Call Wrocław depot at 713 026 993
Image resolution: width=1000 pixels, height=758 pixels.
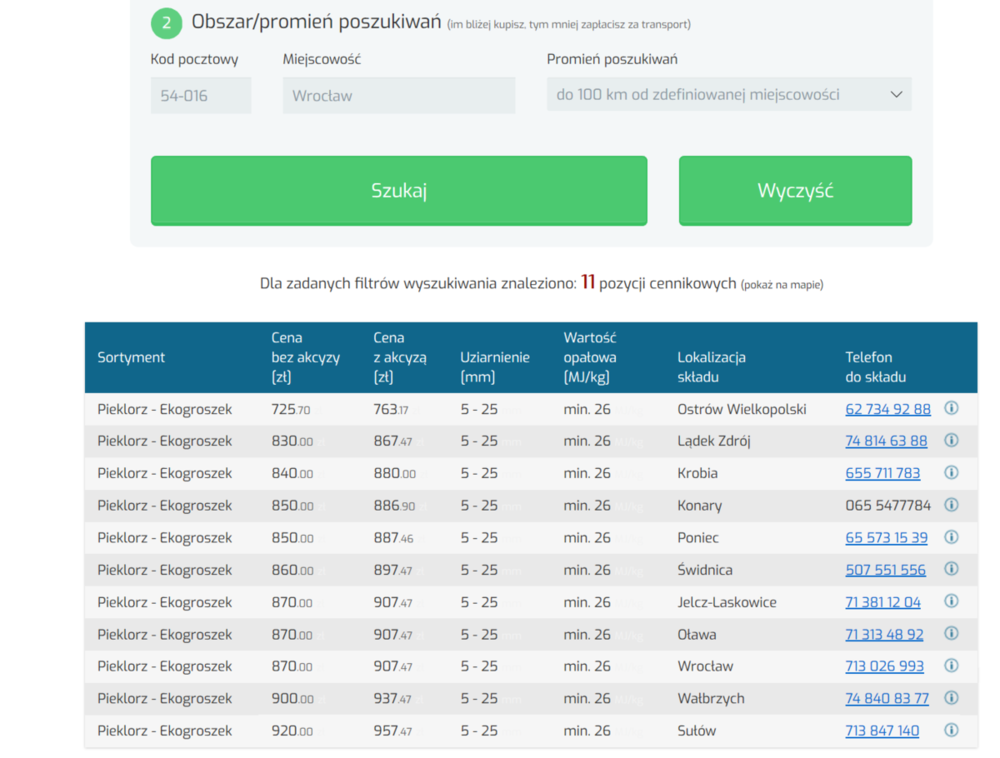[884, 666]
